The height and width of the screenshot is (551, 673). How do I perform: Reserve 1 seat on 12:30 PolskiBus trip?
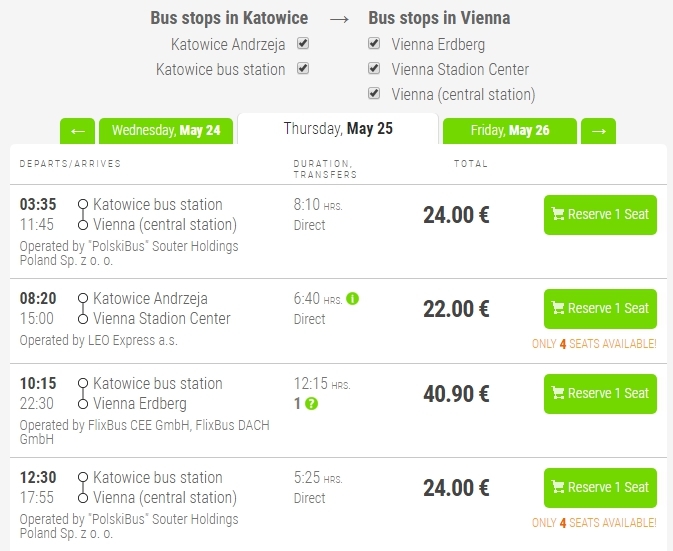pos(600,487)
